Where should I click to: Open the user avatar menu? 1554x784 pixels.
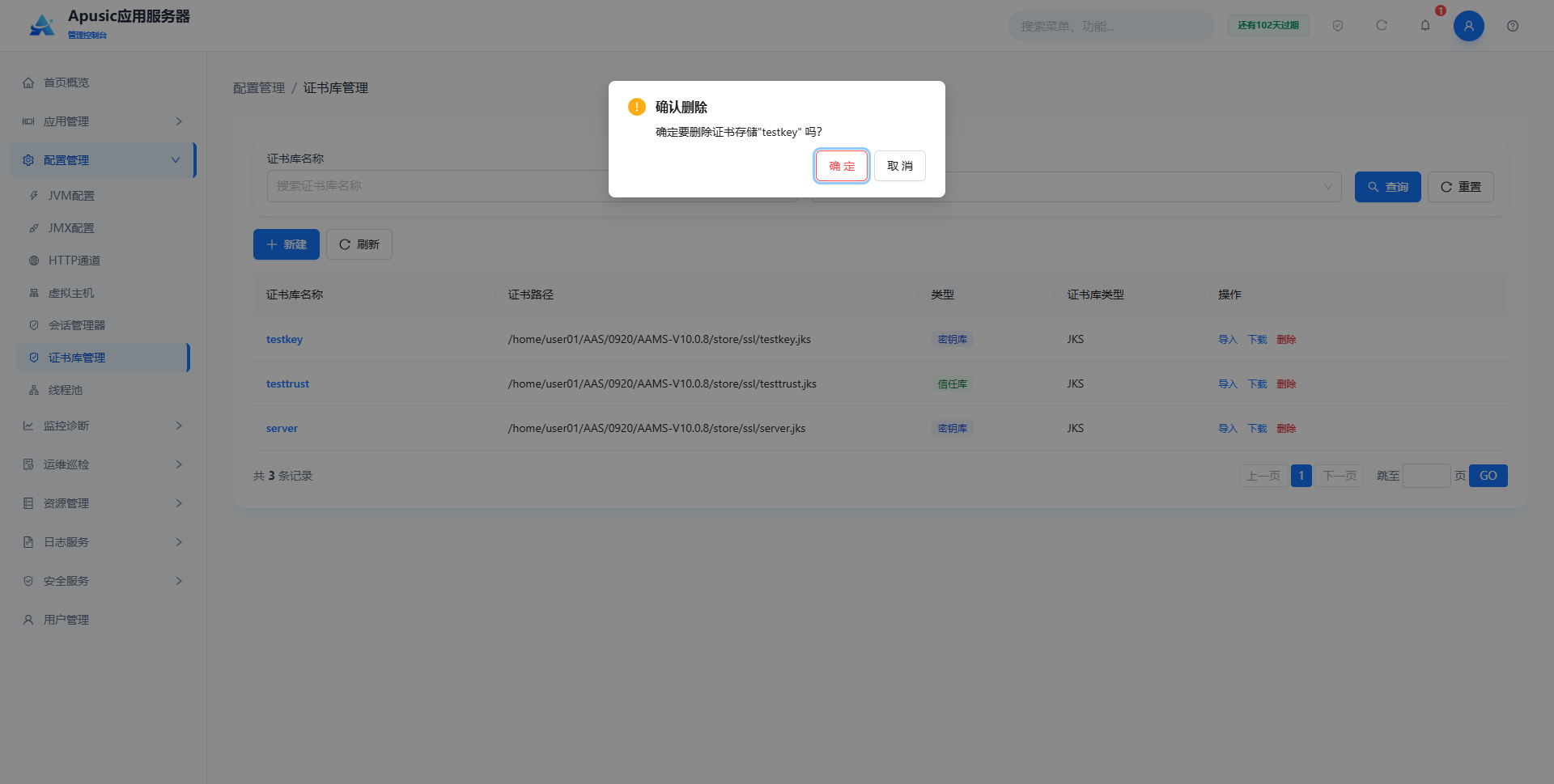click(1469, 26)
